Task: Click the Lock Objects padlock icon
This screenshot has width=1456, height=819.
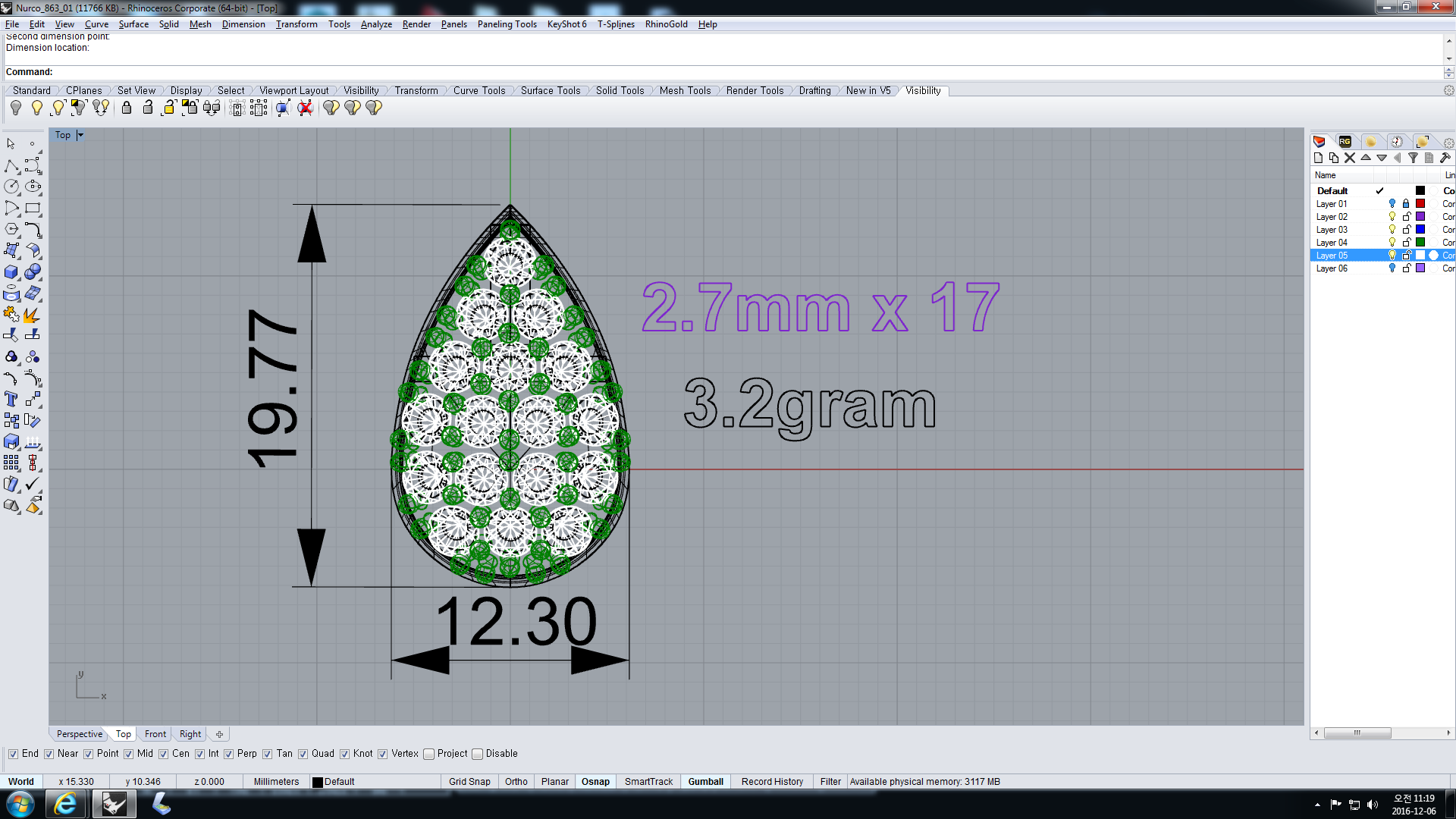Action: (127, 108)
